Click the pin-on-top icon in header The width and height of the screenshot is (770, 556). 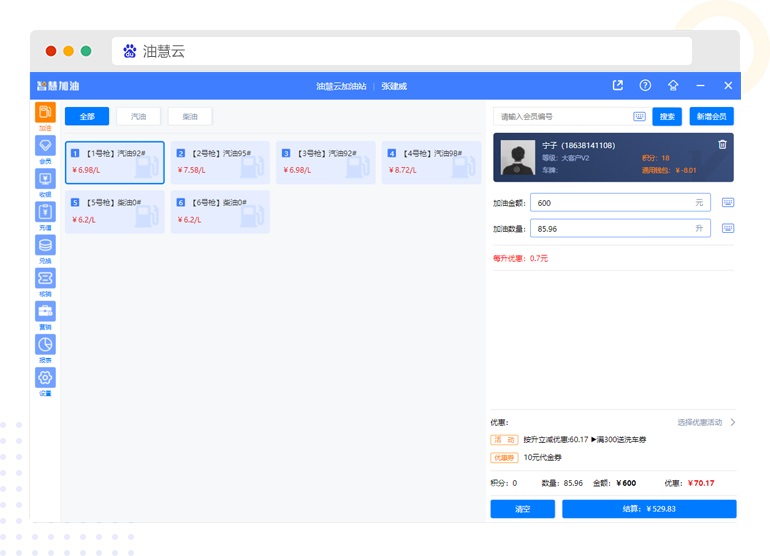[673, 85]
